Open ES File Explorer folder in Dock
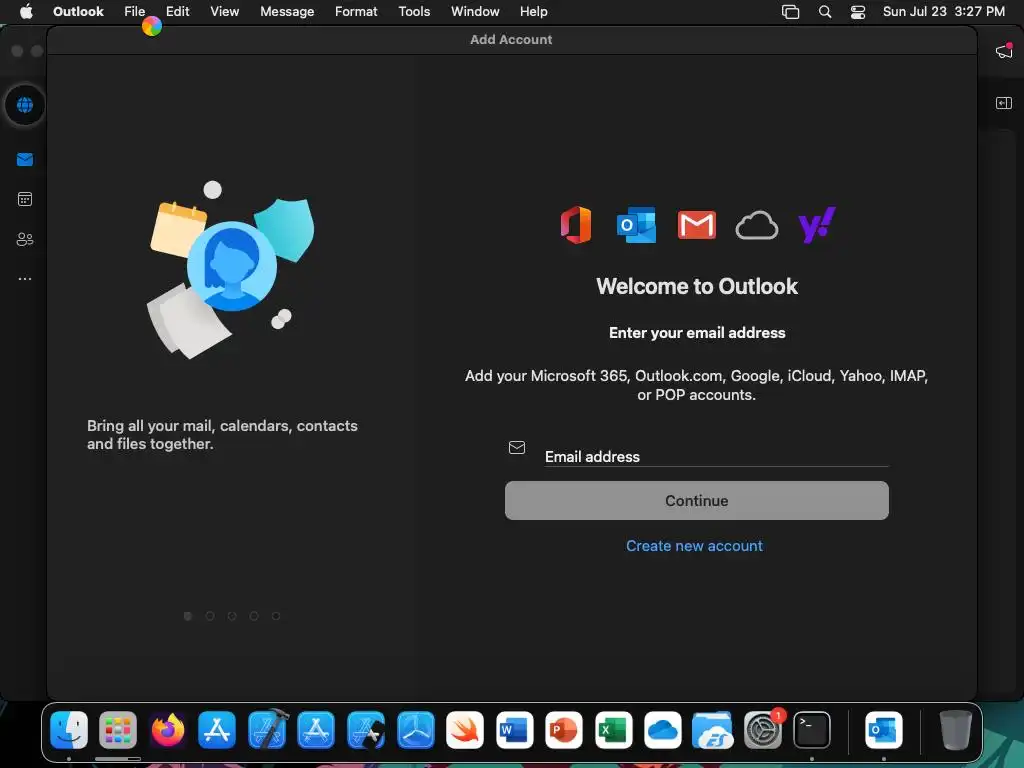 tap(712, 729)
